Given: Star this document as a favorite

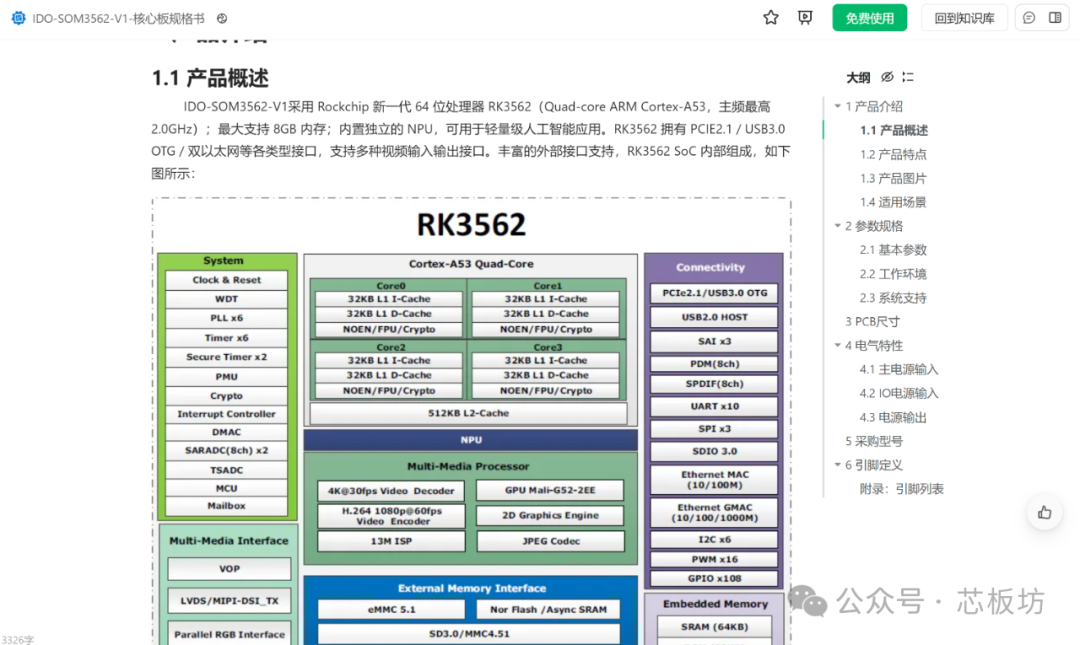Looking at the screenshot, I should point(771,18).
